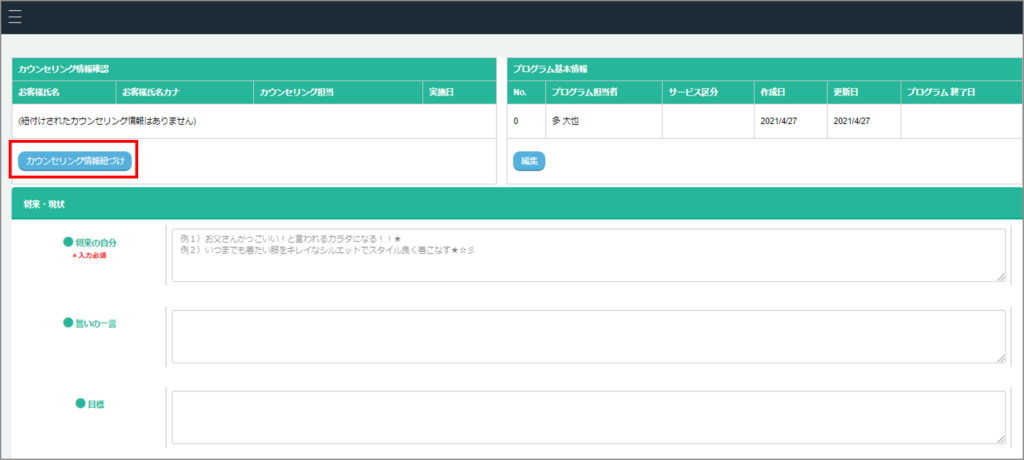Click the resize corner of 目標 textarea

click(x=999, y=437)
